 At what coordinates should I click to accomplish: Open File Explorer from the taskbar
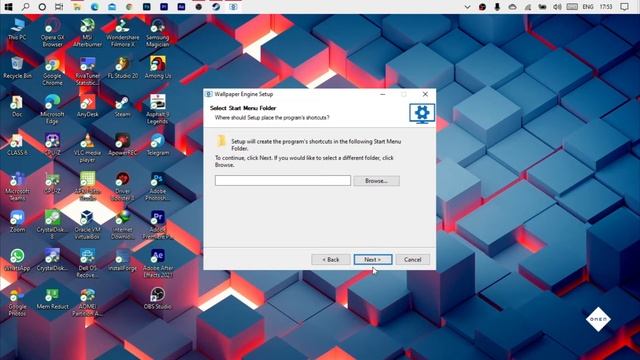tap(77, 7)
